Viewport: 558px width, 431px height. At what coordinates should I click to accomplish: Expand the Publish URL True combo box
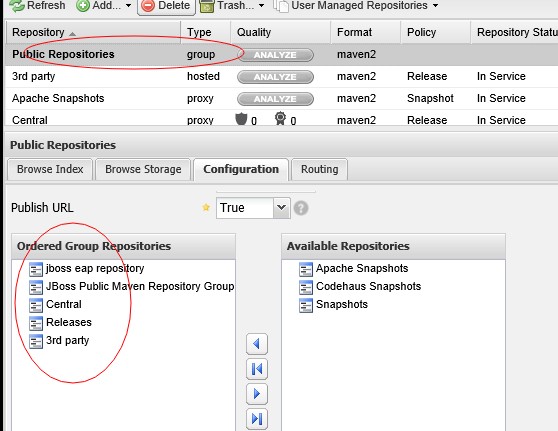[281, 208]
